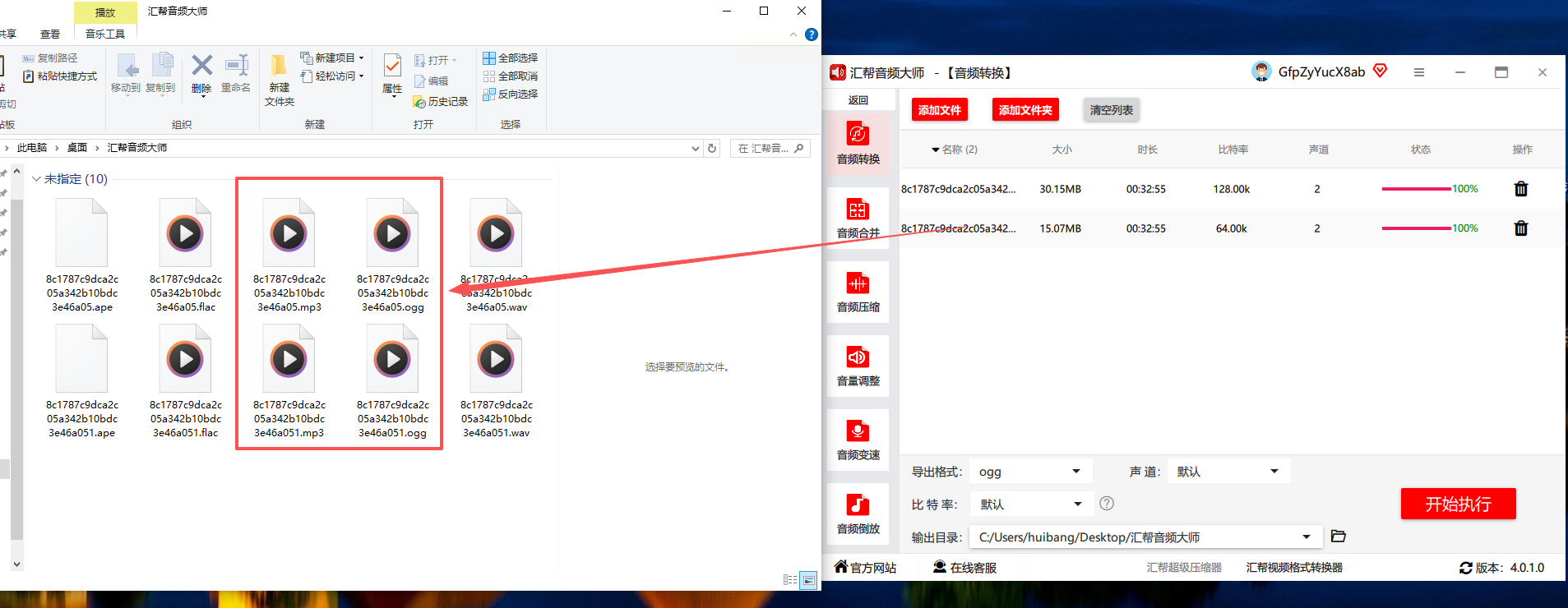Select the 3e46a05.ape file
Screen dimensions: 1568x608
(82, 255)
